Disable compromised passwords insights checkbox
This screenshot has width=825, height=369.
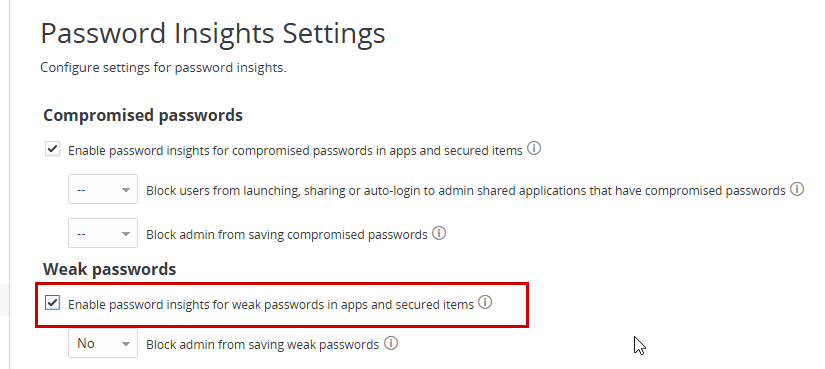click(53, 149)
